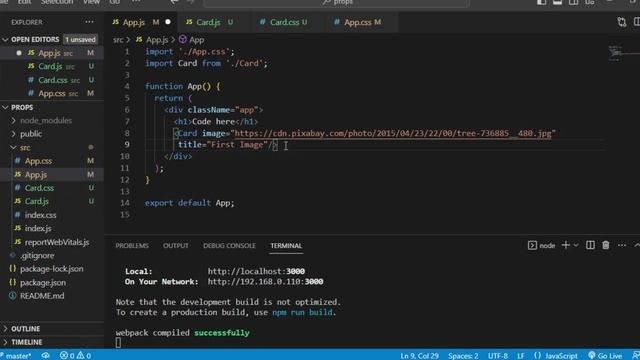Screen dimensions: 640x360
Task: Click the Go Live status bar button
Action: click(605, 356)
